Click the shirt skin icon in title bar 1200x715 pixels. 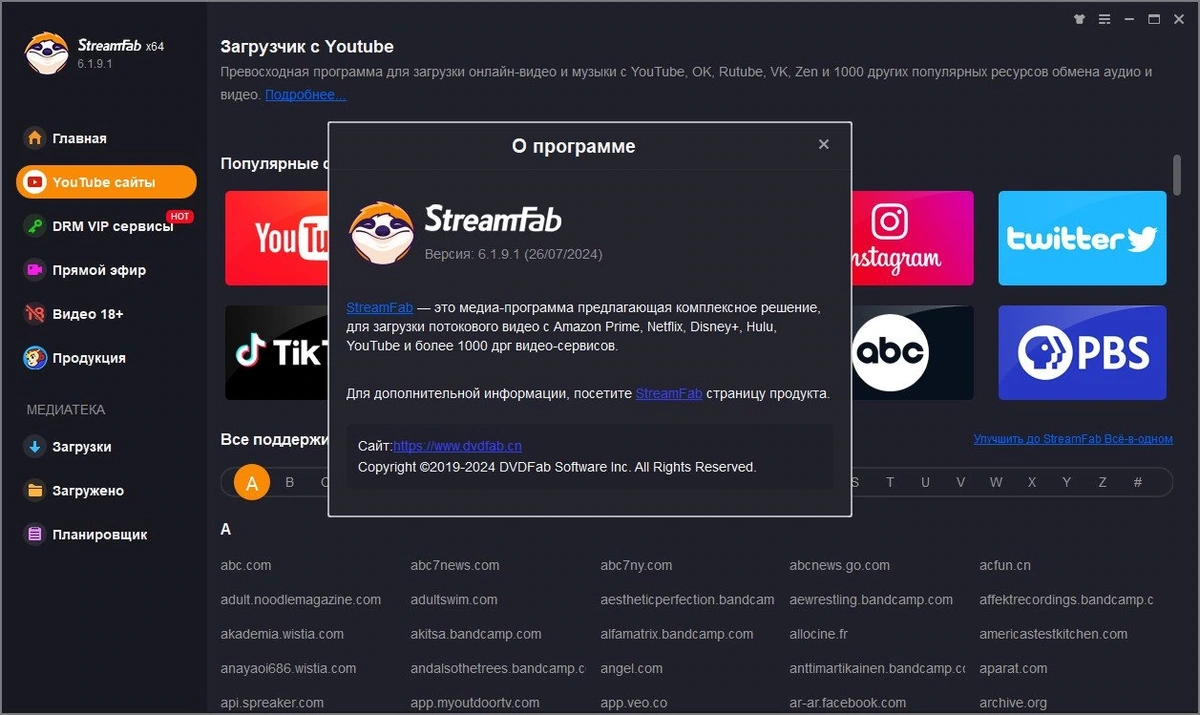tap(1079, 18)
